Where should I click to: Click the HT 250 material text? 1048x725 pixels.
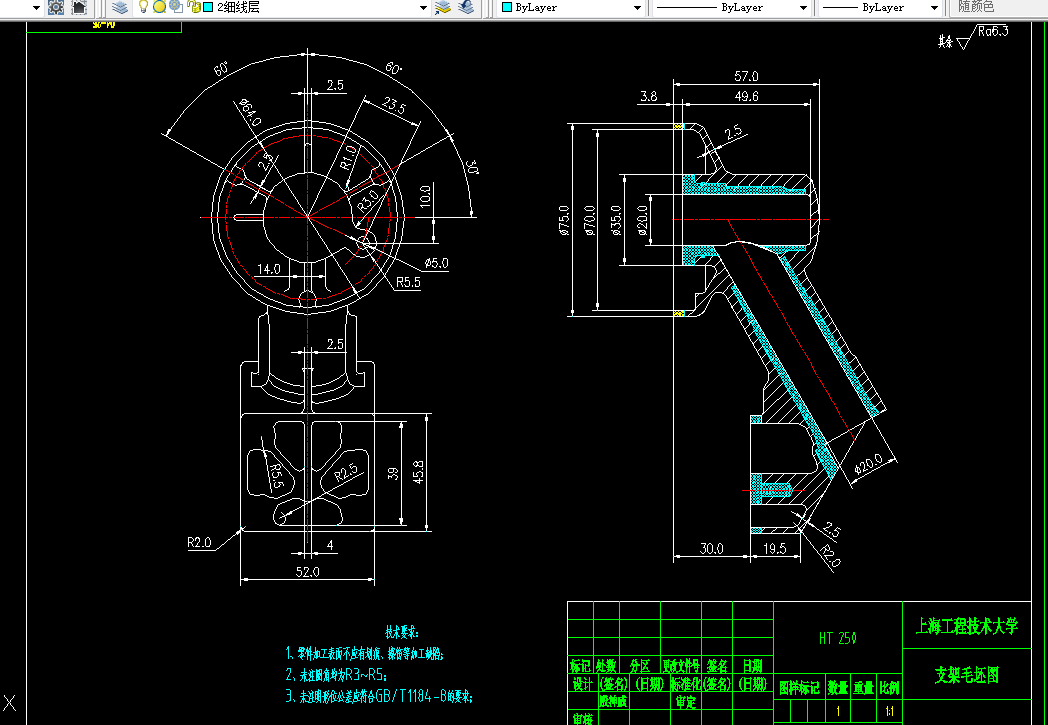(x=837, y=639)
